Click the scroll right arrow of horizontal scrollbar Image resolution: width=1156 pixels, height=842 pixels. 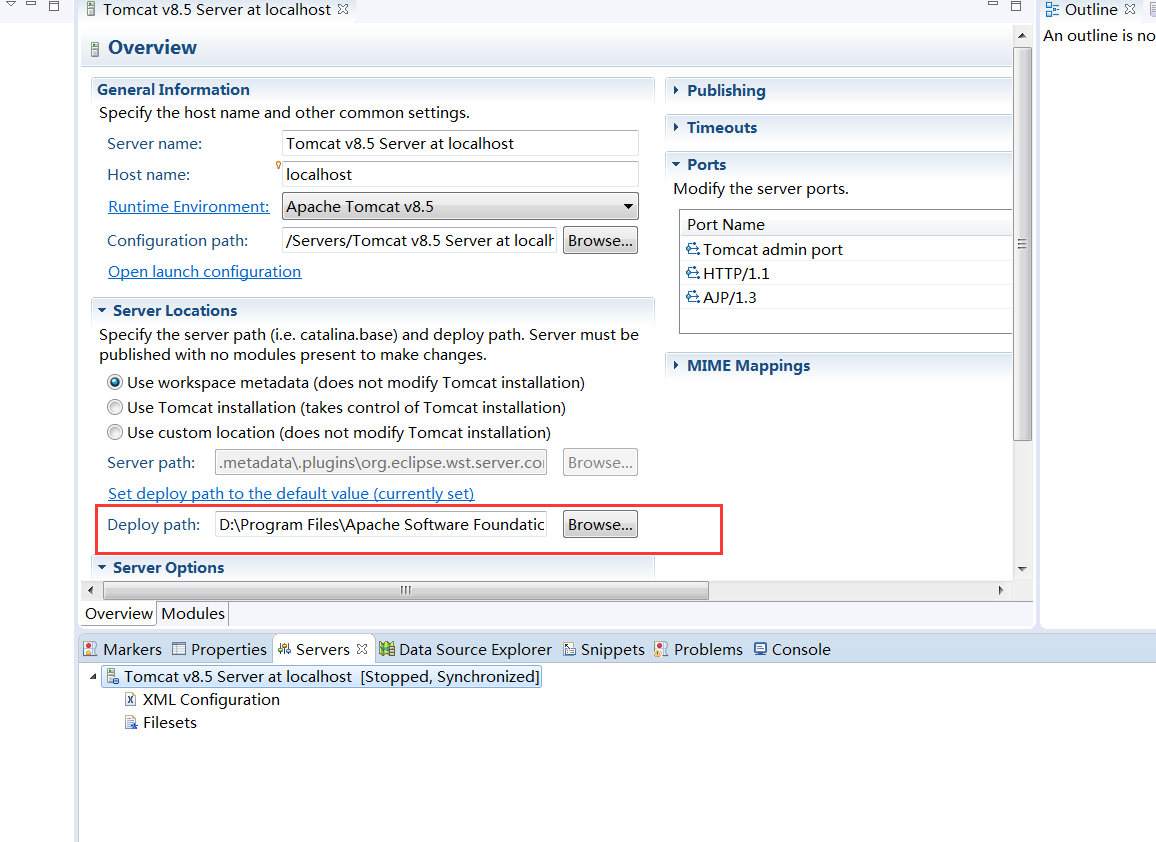click(1000, 590)
